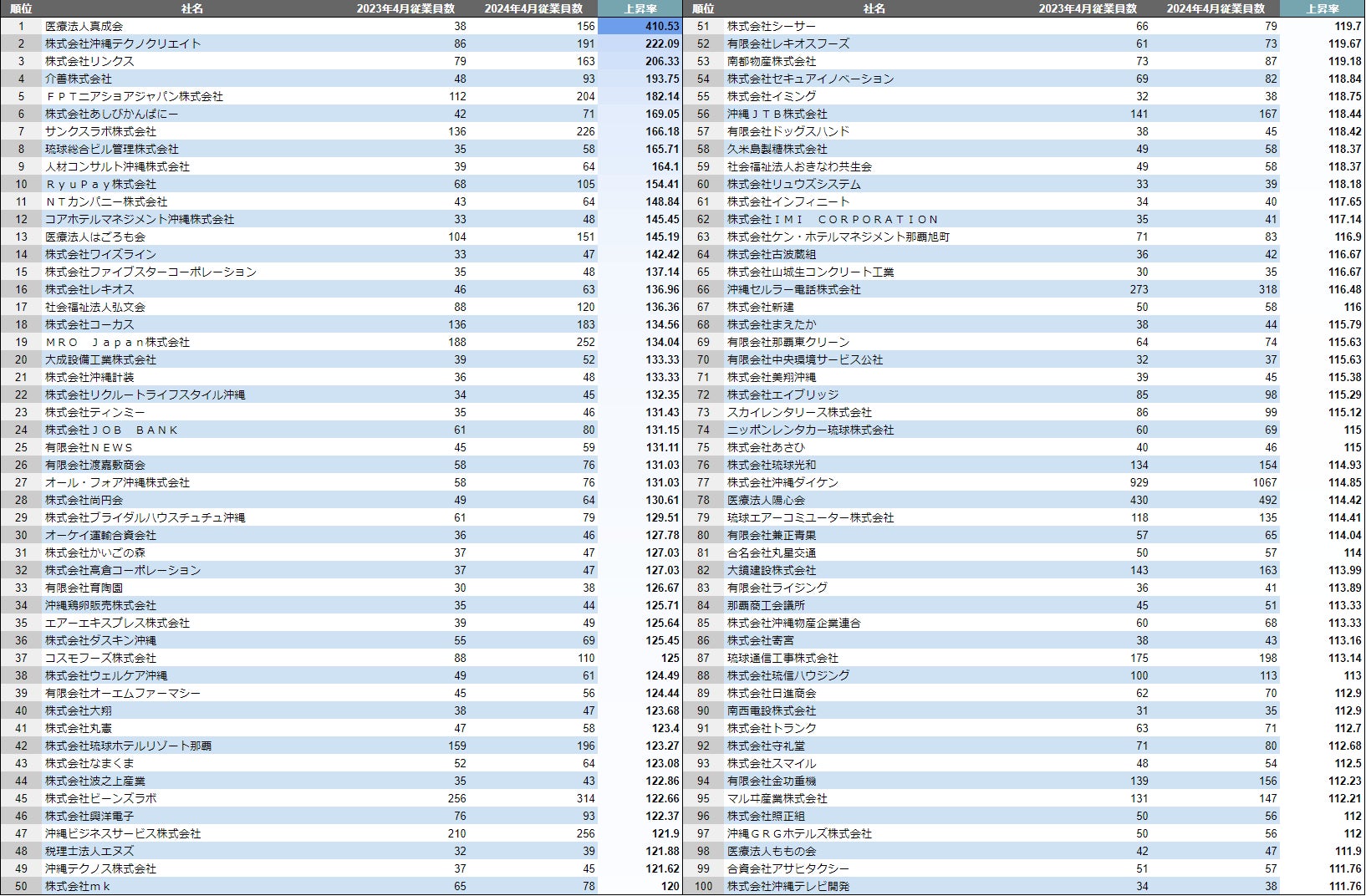The height and width of the screenshot is (896, 1366).
Task: Select the 有限会社ＮＥＷＳ name cell
Action: point(89,447)
